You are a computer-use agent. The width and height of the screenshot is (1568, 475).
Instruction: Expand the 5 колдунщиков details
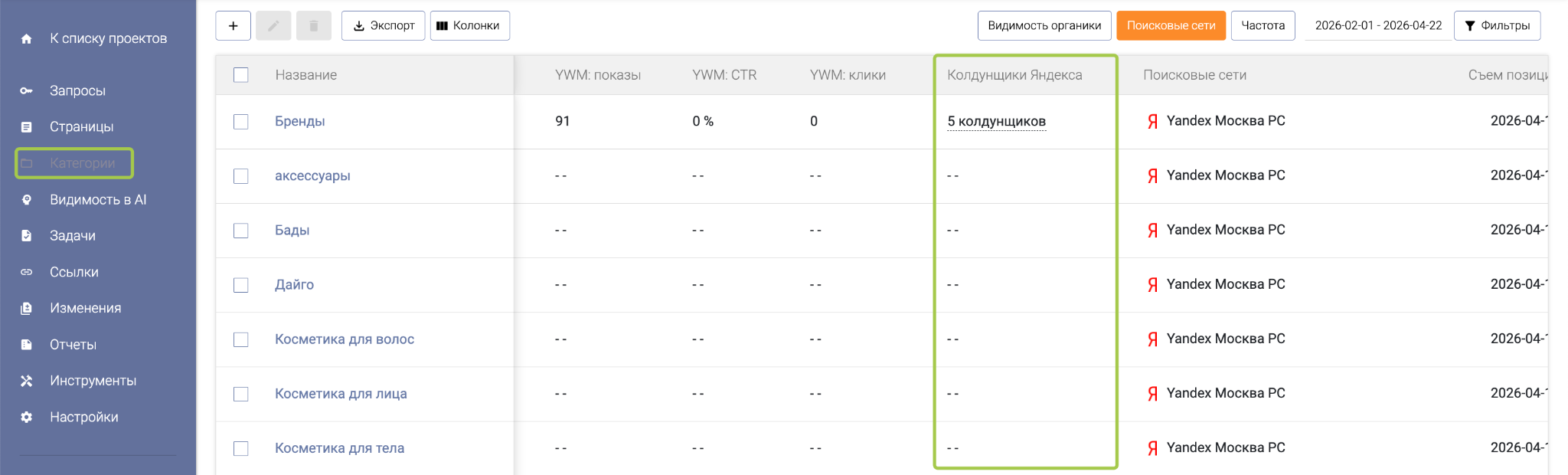click(x=996, y=122)
